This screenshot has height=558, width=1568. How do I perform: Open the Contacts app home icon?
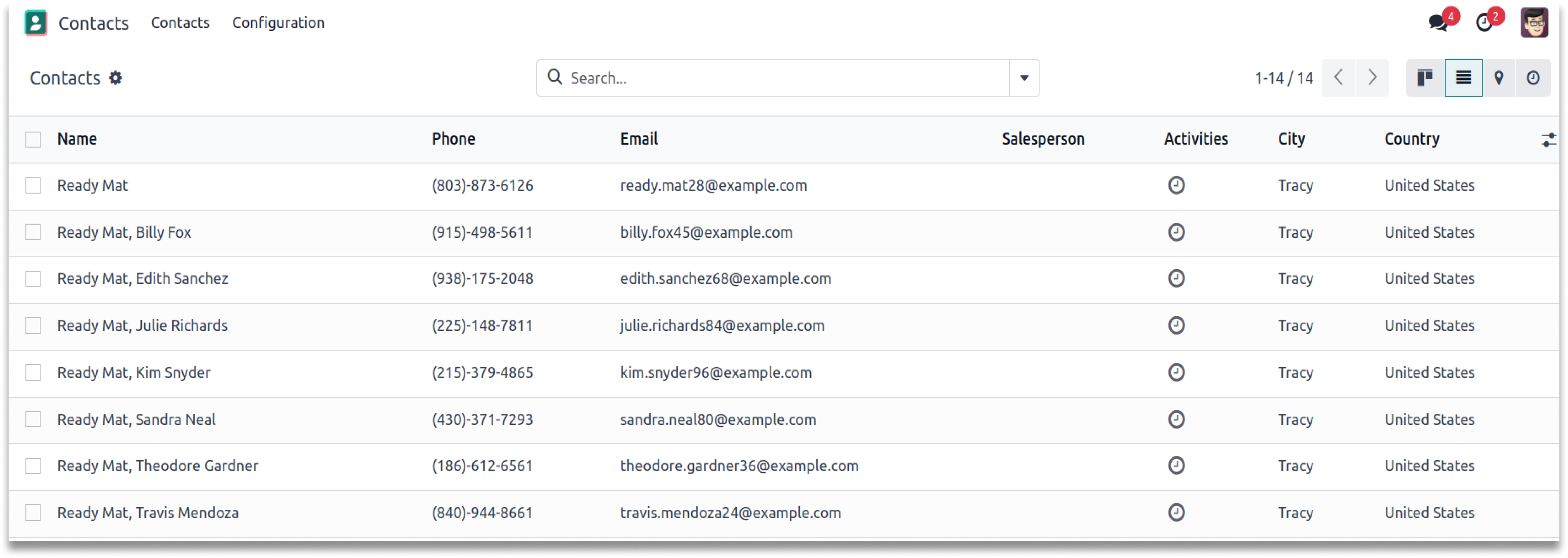(x=35, y=23)
